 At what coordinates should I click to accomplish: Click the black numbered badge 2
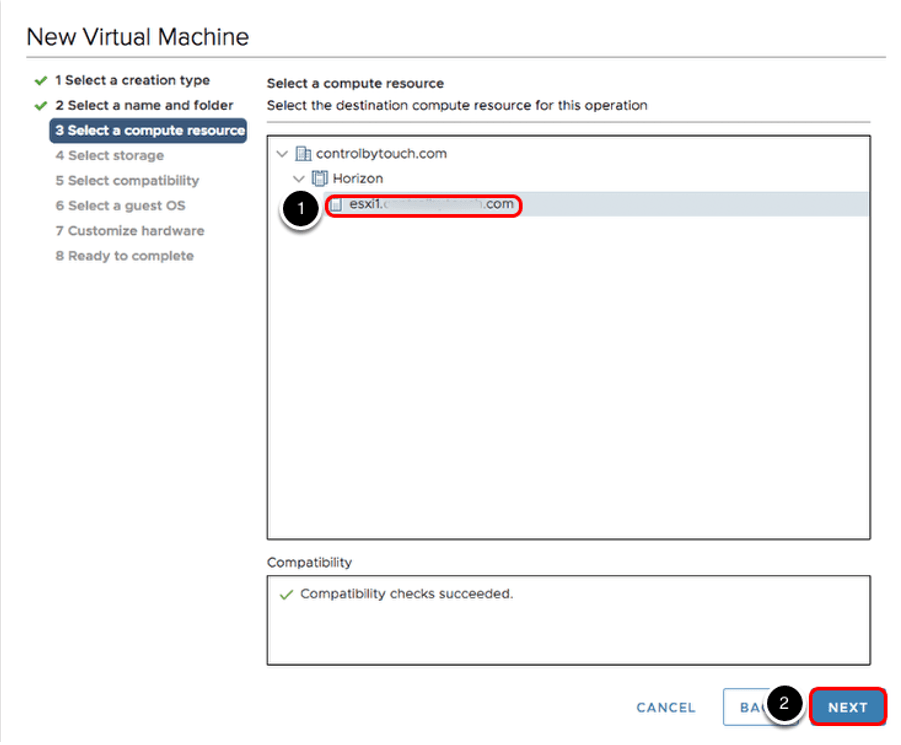[x=785, y=704]
